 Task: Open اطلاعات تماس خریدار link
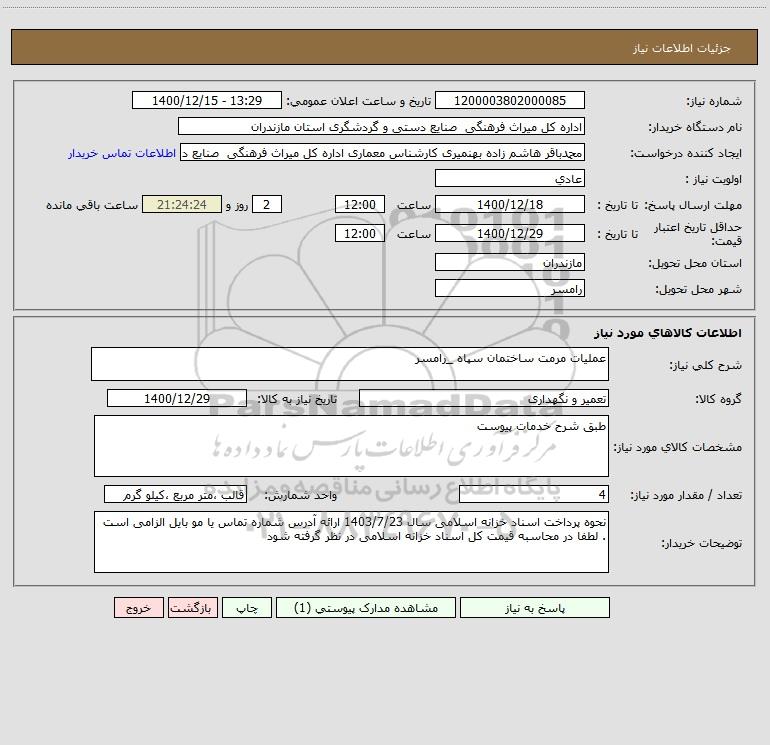coord(122,153)
